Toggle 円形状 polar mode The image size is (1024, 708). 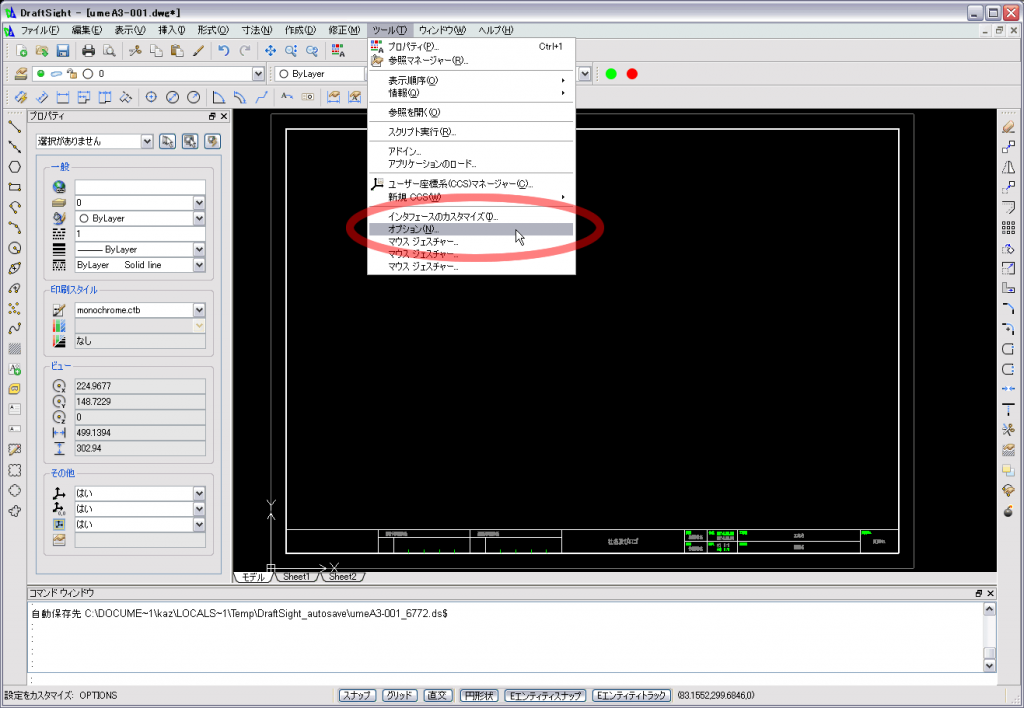point(479,696)
